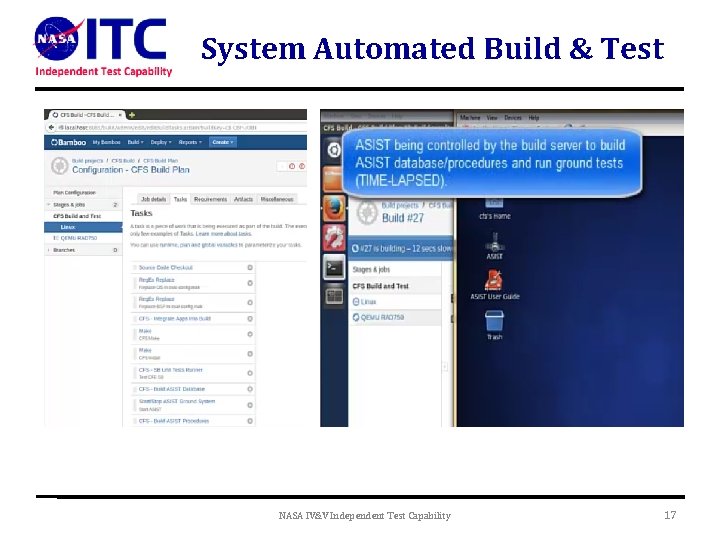Expand the Branches section
The width and height of the screenshot is (720, 540).
click(x=49, y=250)
